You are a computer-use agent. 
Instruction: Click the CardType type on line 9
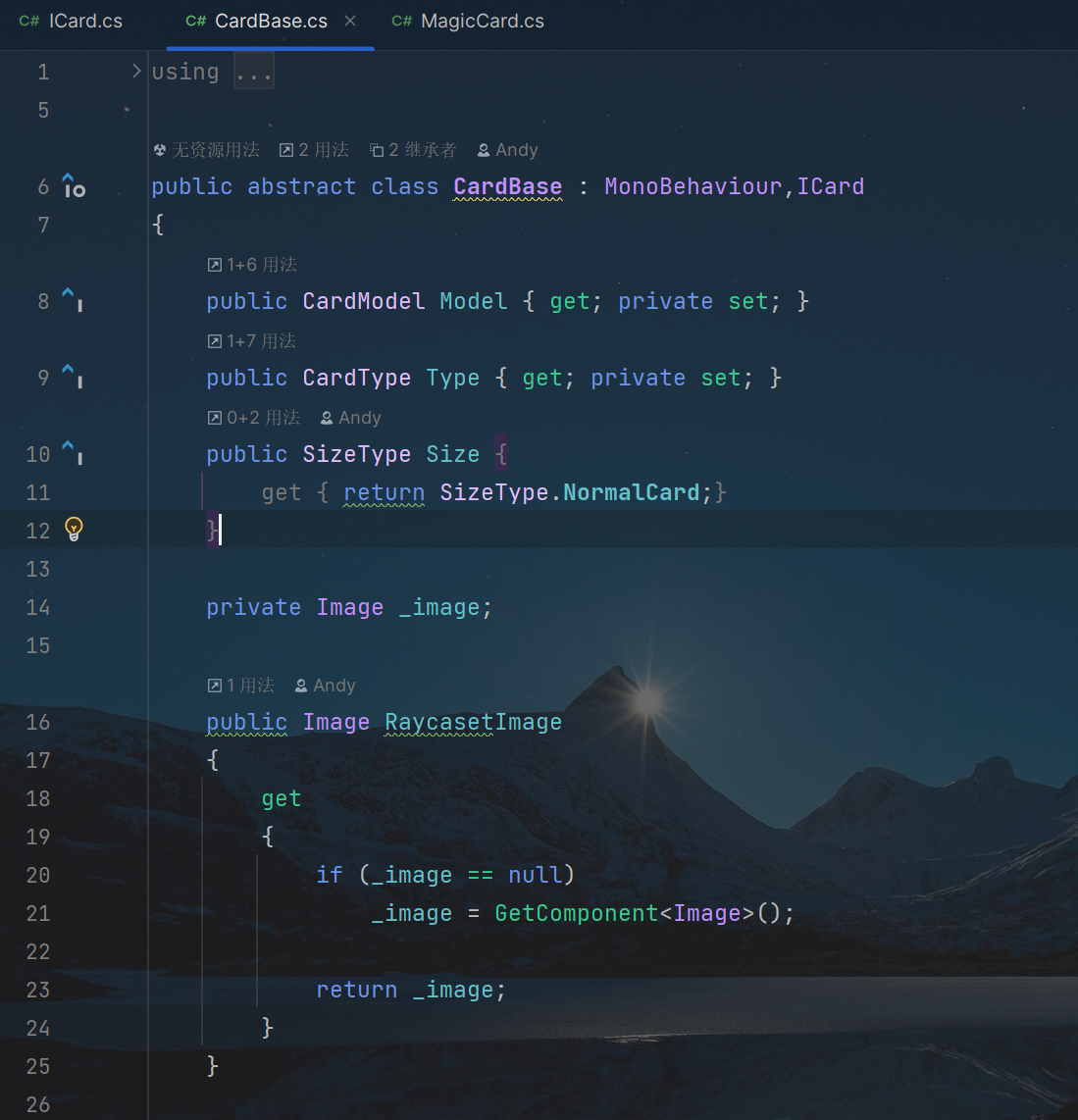coord(356,378)
